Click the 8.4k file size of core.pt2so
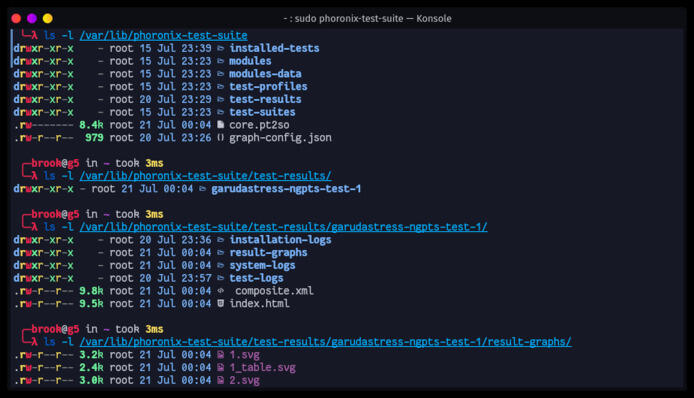The image size is (694, 398). (91, 125)
